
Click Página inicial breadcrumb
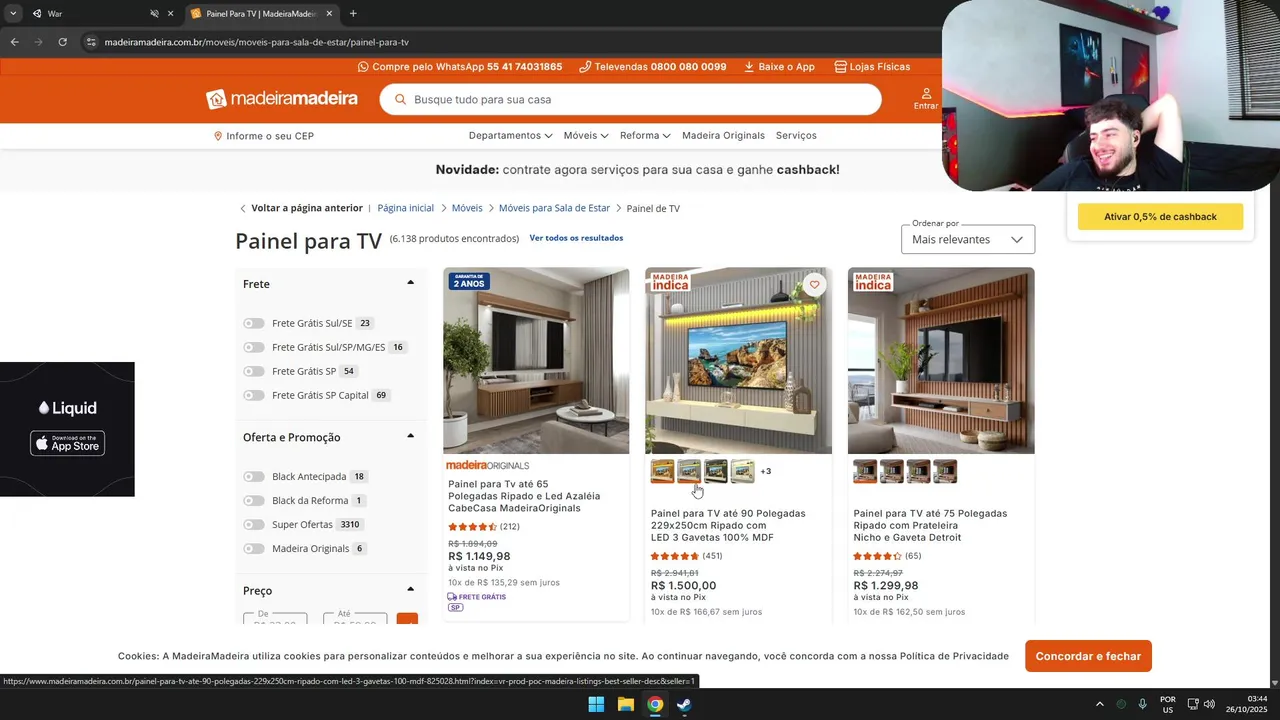click(406, 208)
